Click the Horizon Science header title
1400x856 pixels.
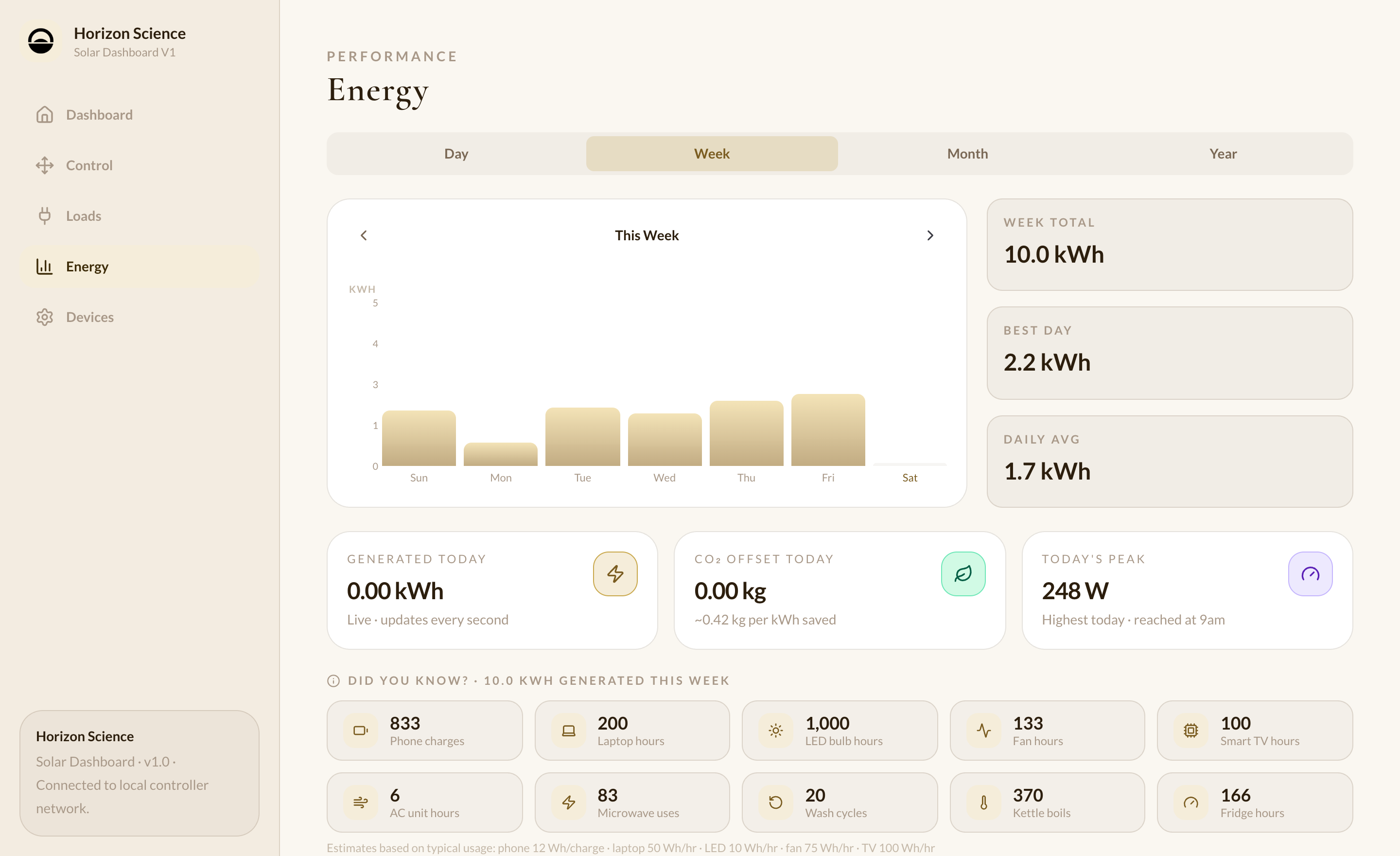click(129, 34)
